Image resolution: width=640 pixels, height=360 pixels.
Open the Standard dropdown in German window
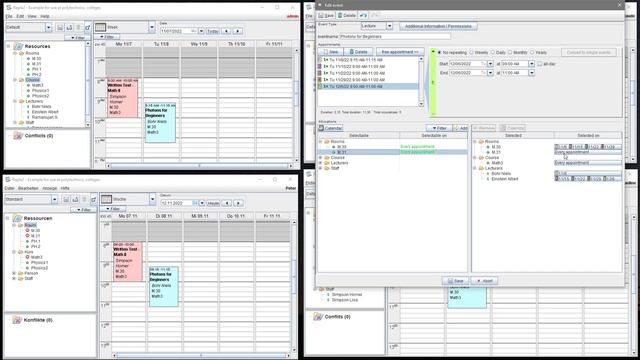tap(54, 200)
